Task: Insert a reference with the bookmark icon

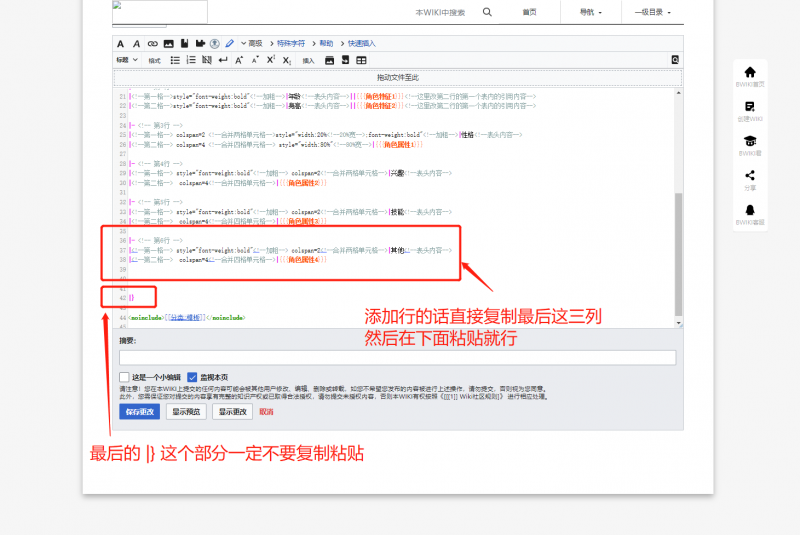Action: pos(184,43)
